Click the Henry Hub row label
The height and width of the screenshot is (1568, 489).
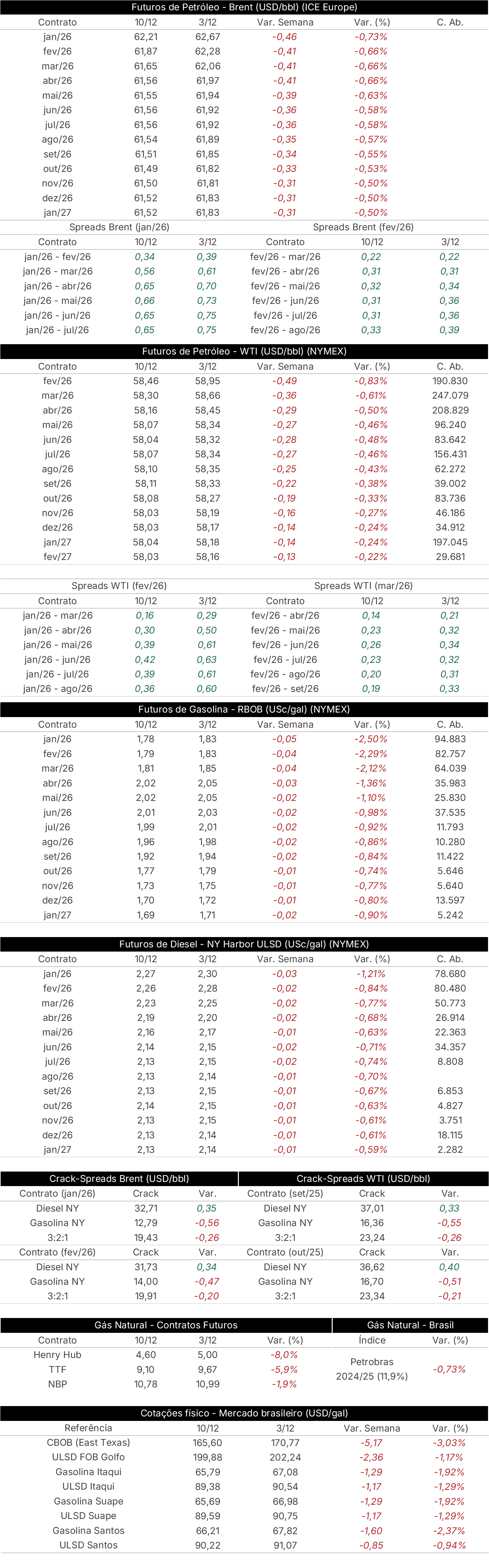point(57,1354)
